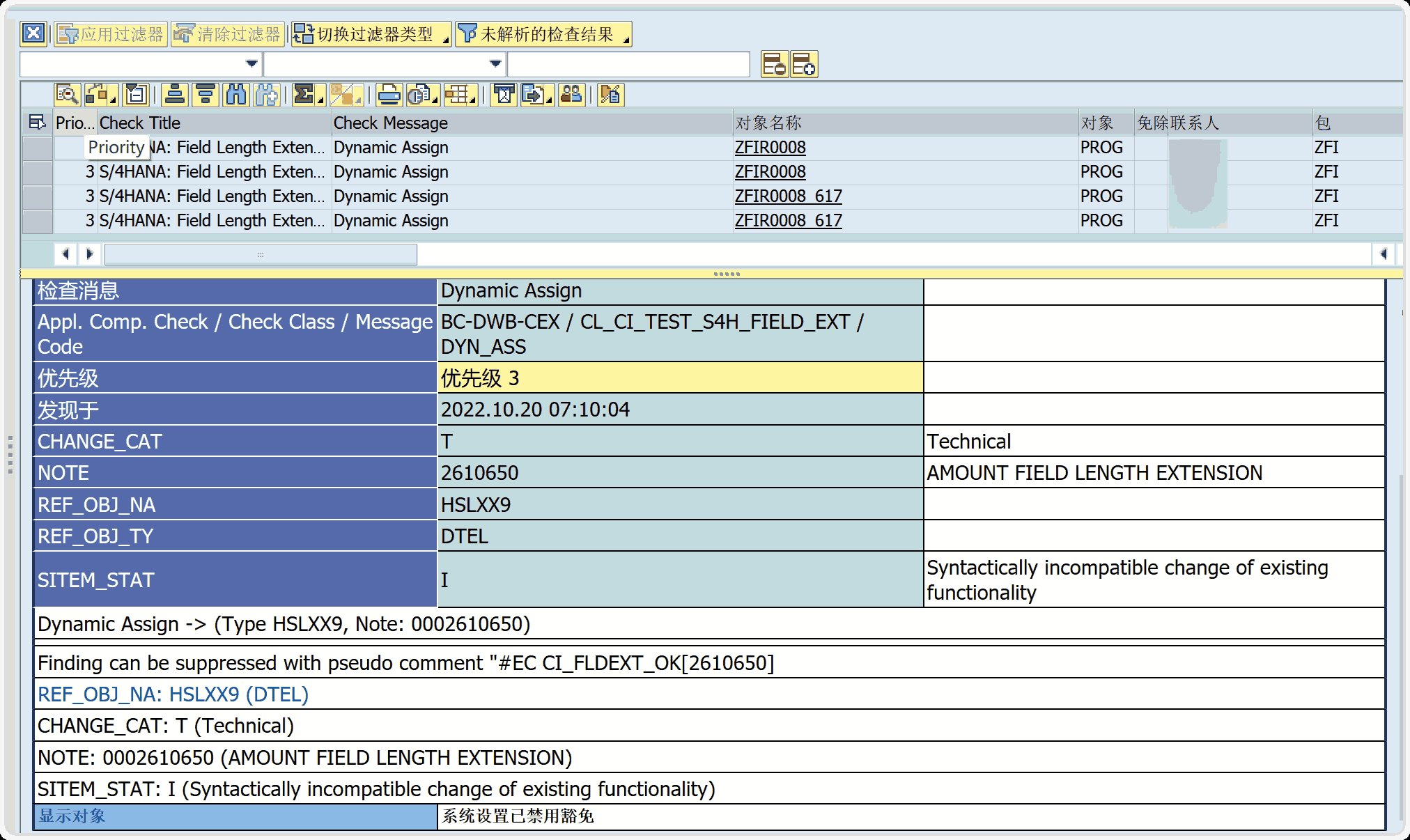Click the Details magnifier icon in ALV toolbar
This screenshot has height=840, width=1410.
68,94
